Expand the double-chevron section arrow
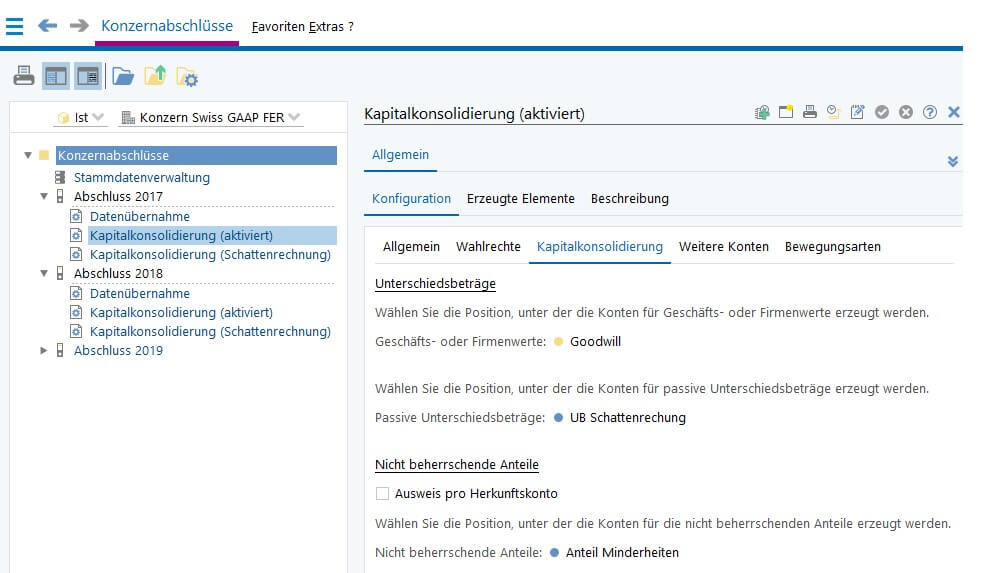 pyautogui.click(x=953, y=161)
